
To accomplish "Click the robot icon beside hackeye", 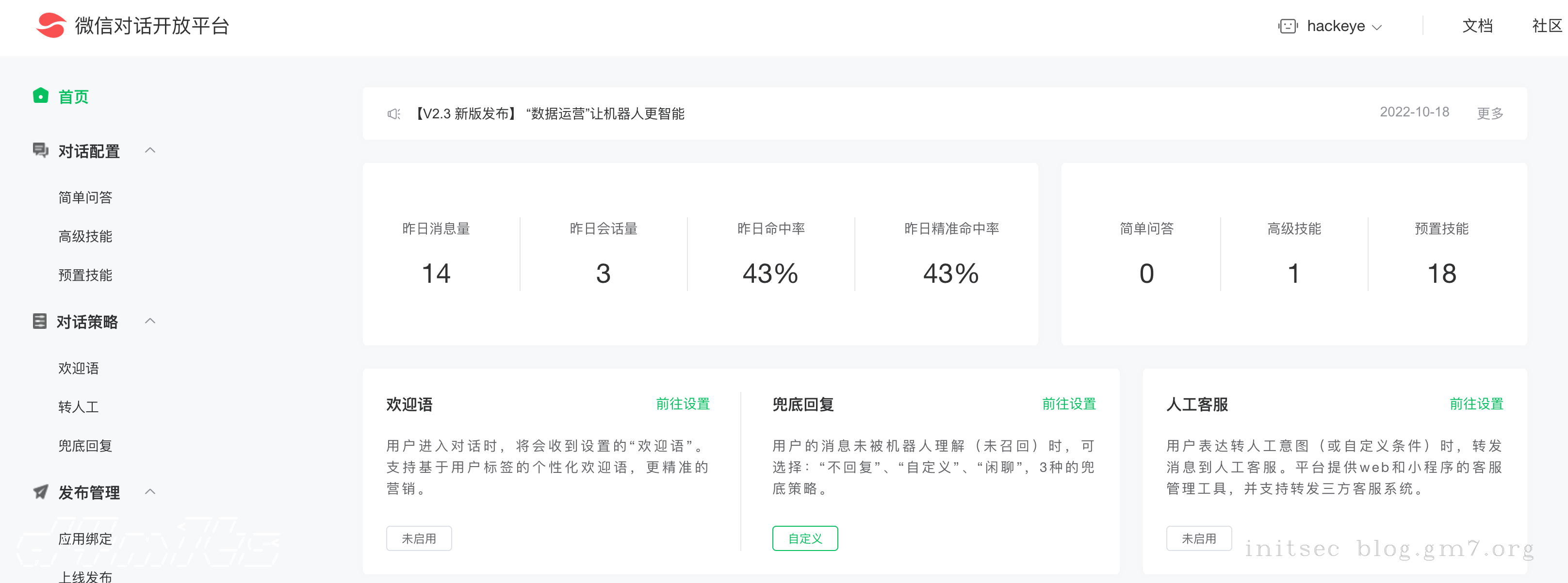I will pyautogui.click(x=1288, y=26).
